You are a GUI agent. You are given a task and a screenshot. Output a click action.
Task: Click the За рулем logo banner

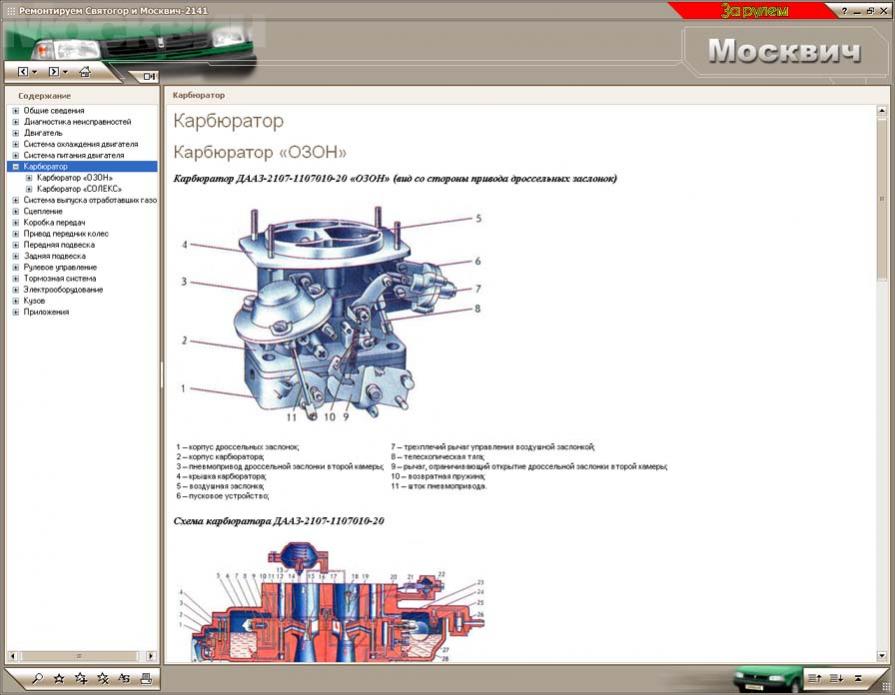click(753, 11)
